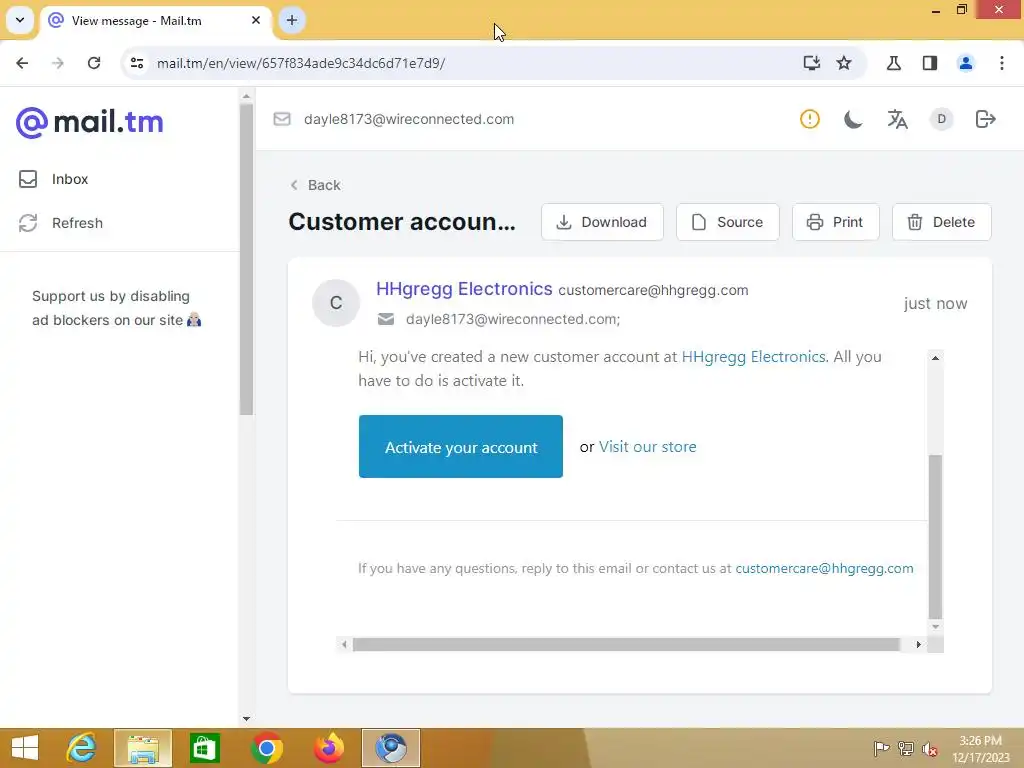The height and width of the screenshot is (768, 1024).
Task: Copy address dayle8173@wireconnected.com in header
Action: click(409, 119)
